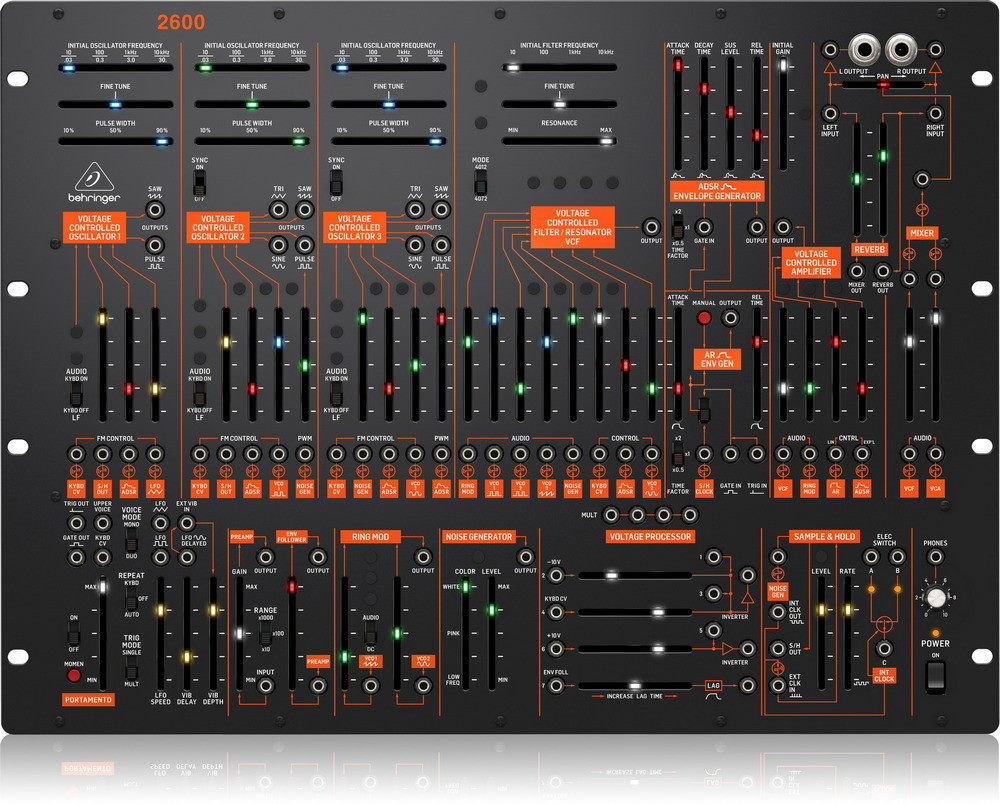
Task: Click the AR Env Gen OUTPUT jack
Action: 730,318
